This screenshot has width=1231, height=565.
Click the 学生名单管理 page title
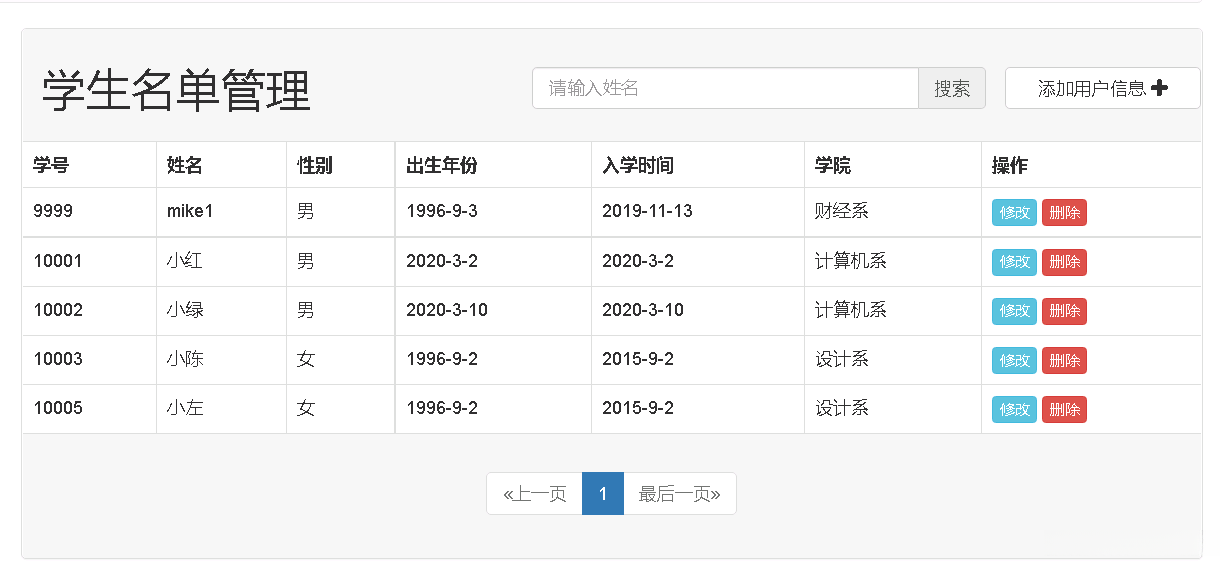176,91
